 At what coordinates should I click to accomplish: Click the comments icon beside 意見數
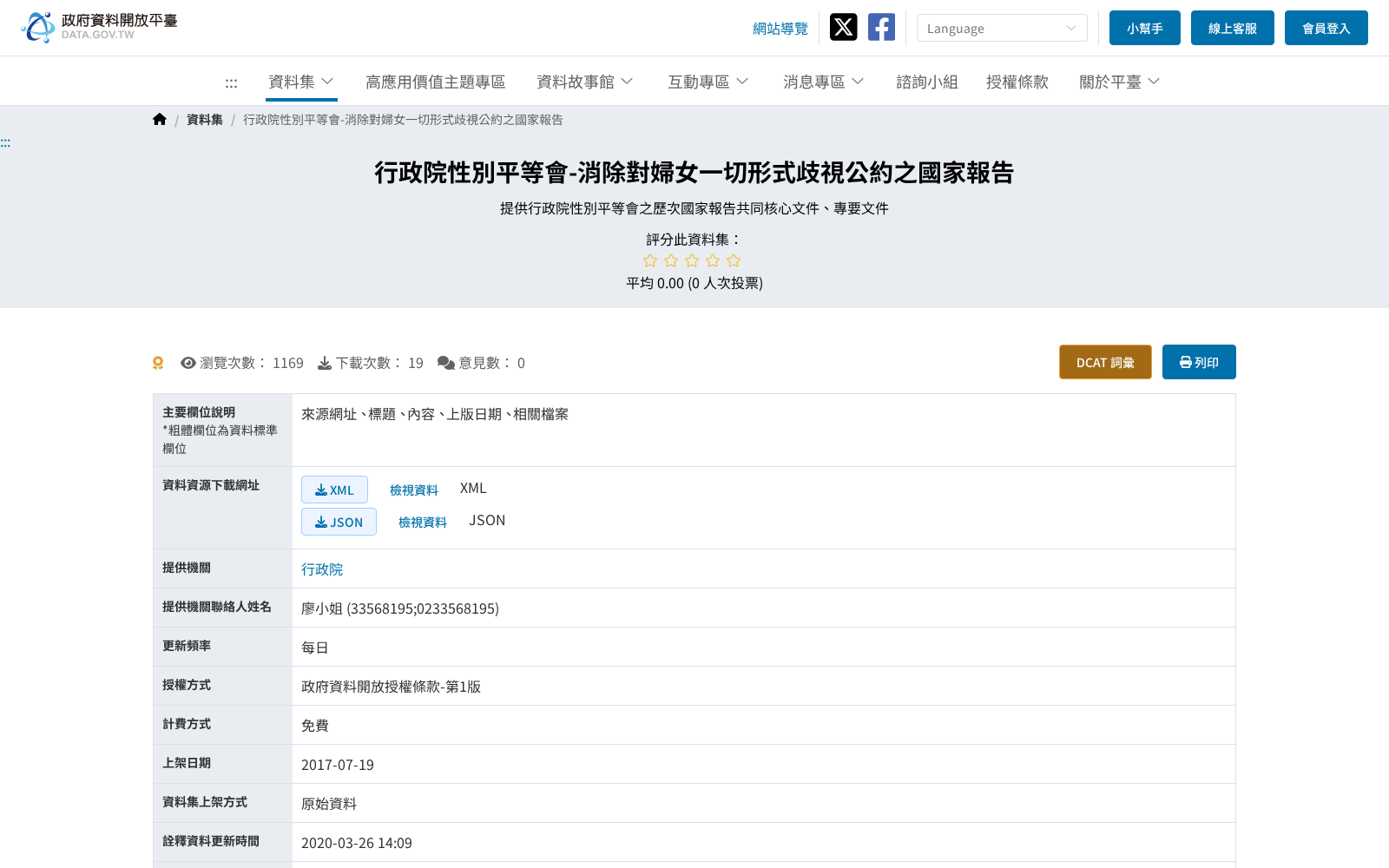[446, 363]
